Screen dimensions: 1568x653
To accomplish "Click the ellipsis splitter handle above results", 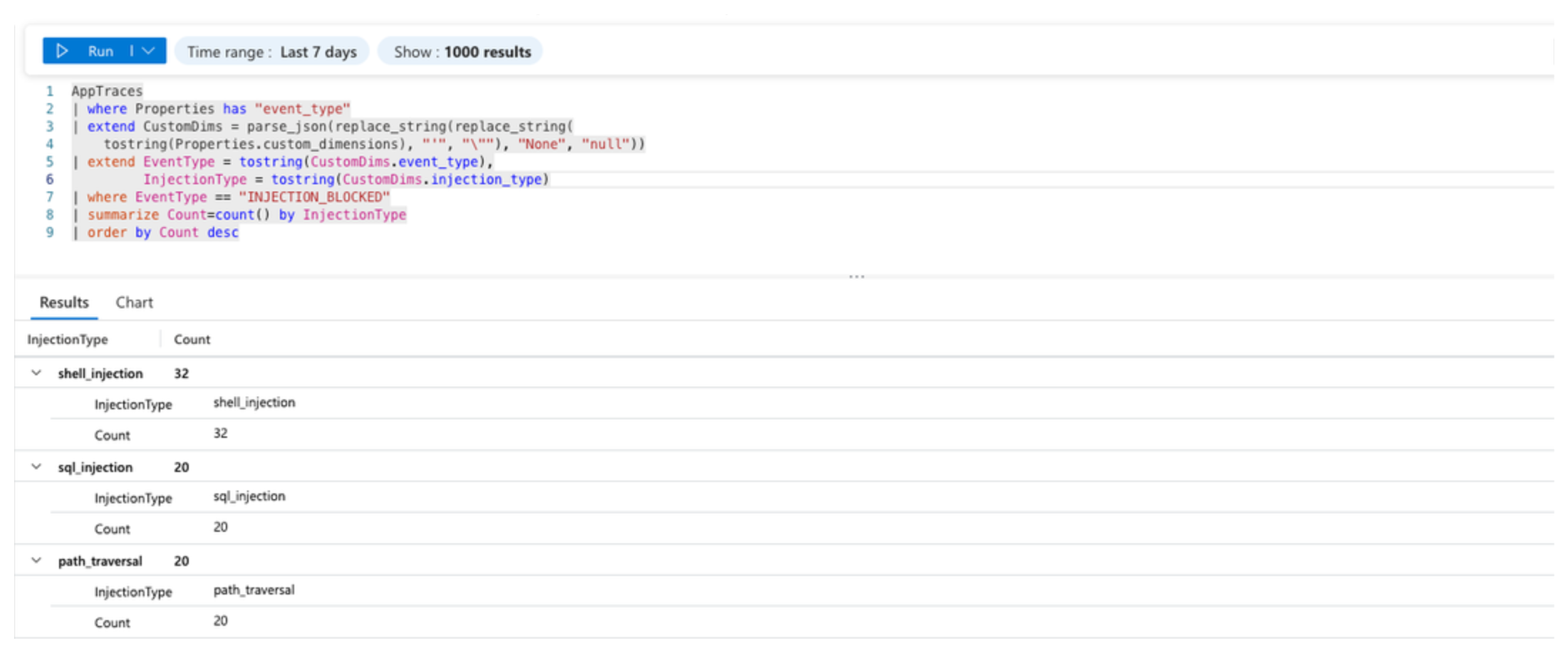I will (x=856, y=276).
